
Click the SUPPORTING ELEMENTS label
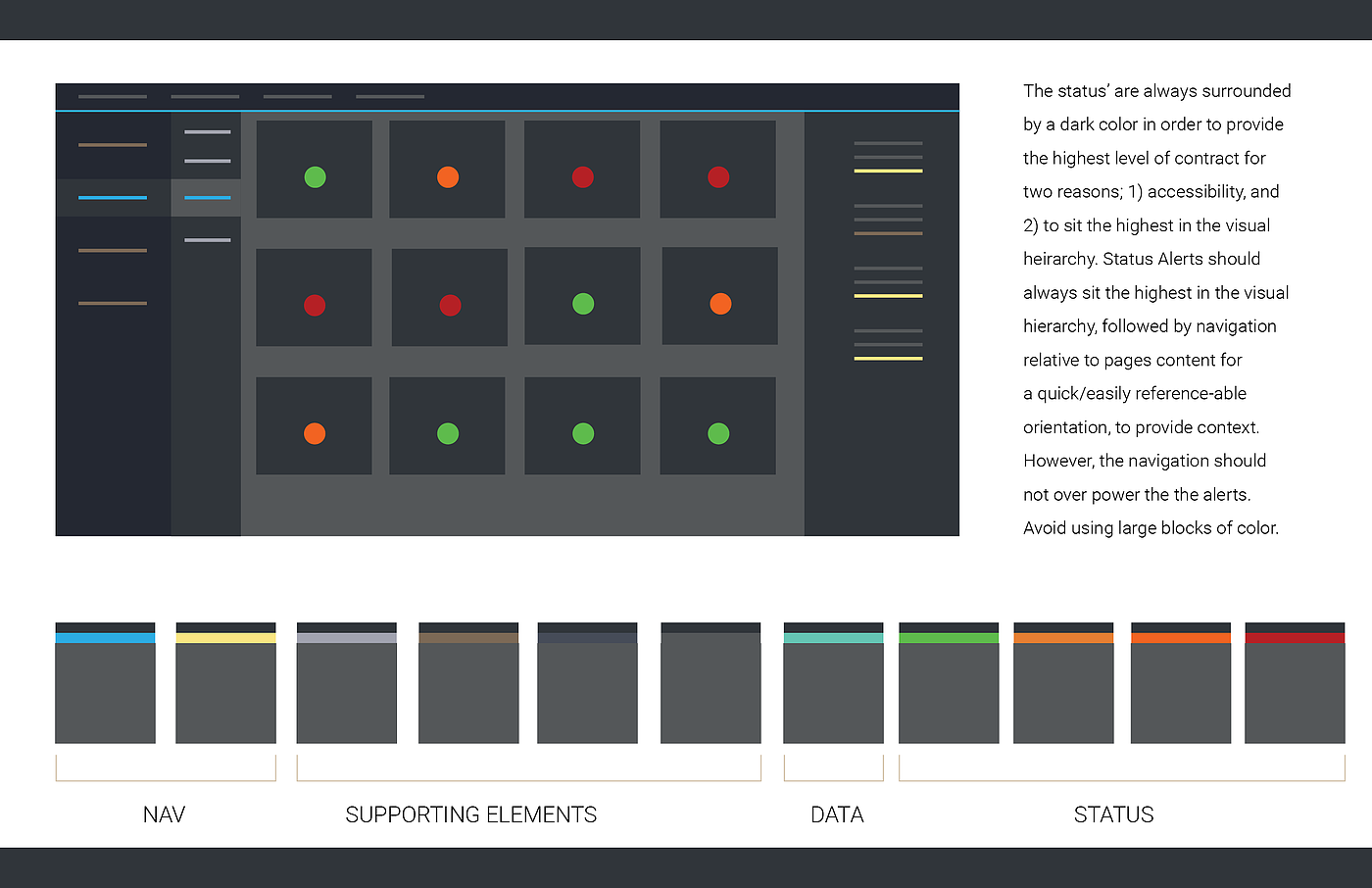click(471, 814)
